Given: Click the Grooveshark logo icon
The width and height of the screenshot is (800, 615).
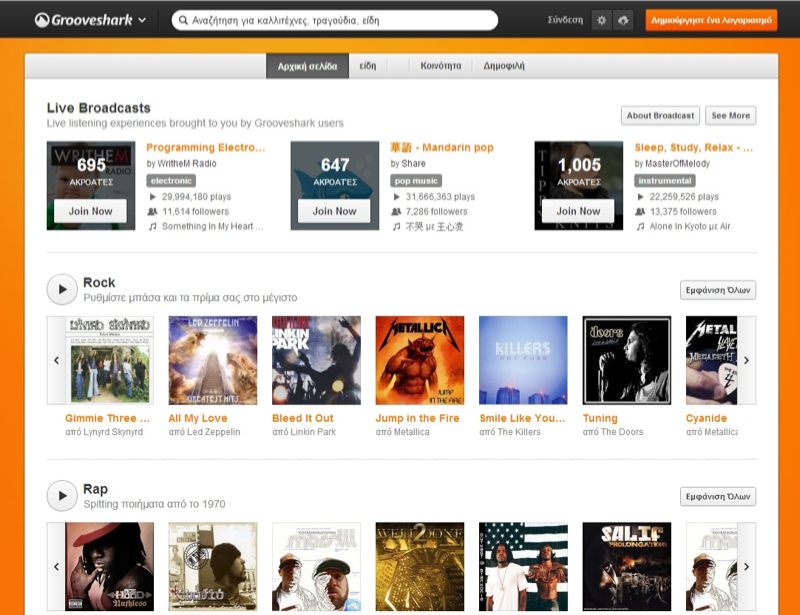Looking at the screenshot, I should coord(42,20).
